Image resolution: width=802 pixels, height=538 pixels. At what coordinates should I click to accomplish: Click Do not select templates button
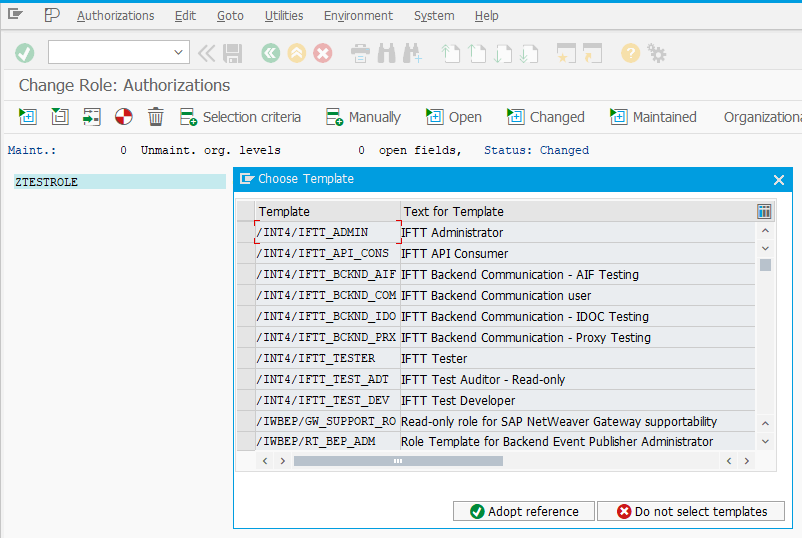coord(691,511)
